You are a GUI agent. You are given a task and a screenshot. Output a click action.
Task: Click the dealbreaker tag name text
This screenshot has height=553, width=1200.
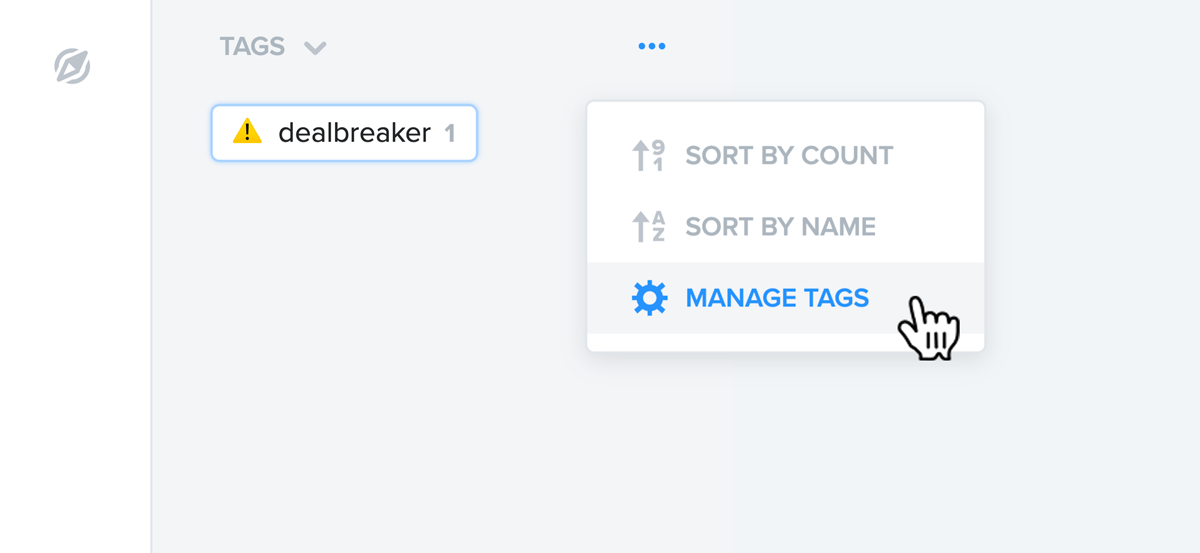(x=354, y=132)
